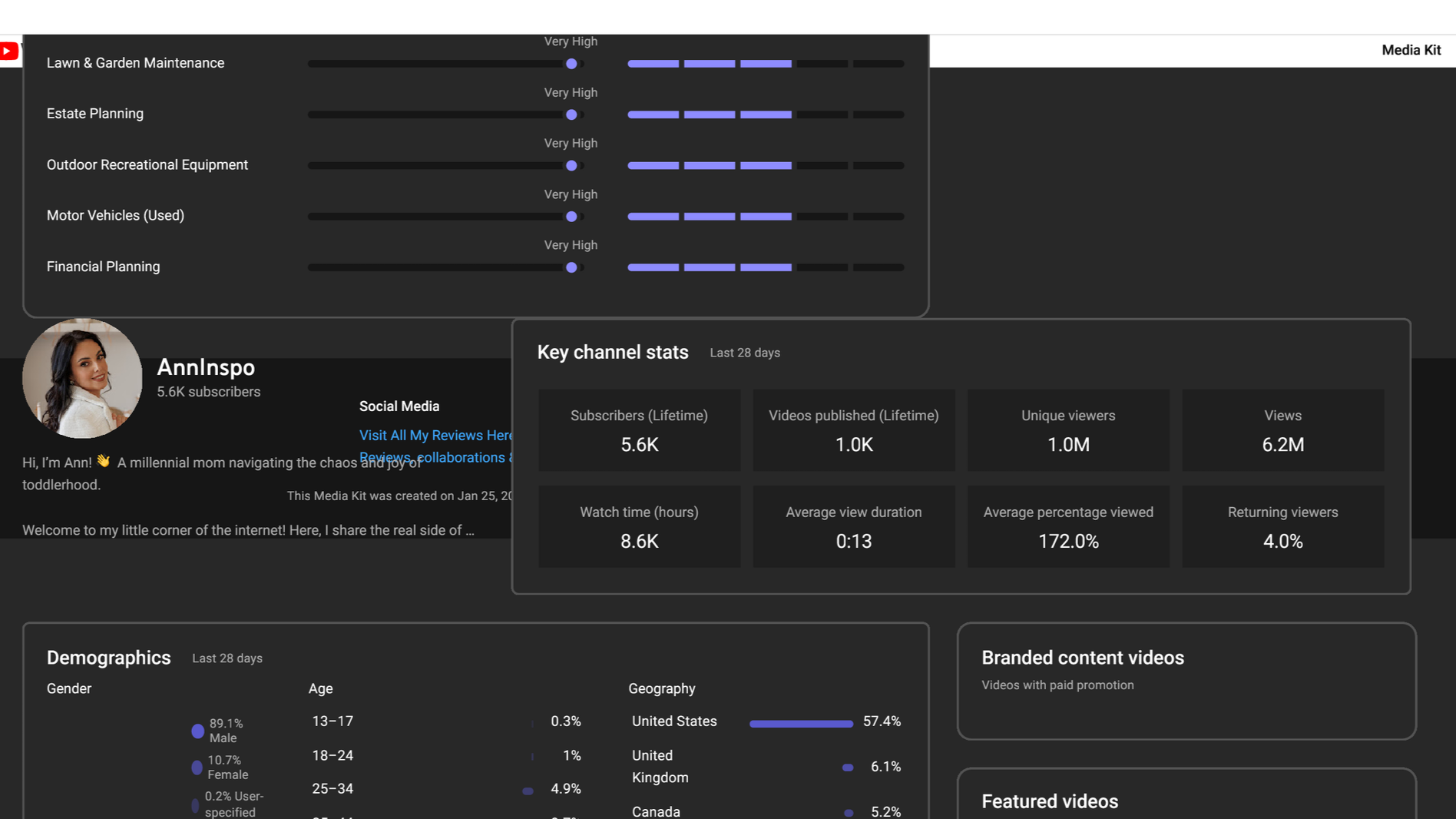Click the 25–34 age row

(x=446, y=789)
